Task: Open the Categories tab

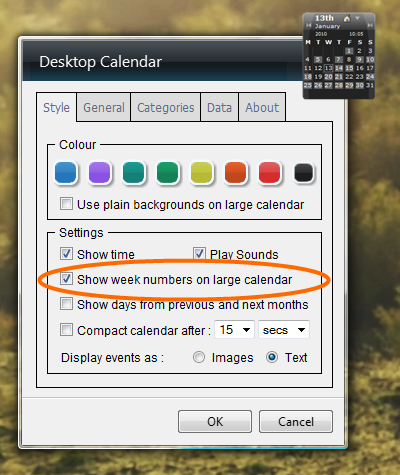Action: click(x=166, y=107)
